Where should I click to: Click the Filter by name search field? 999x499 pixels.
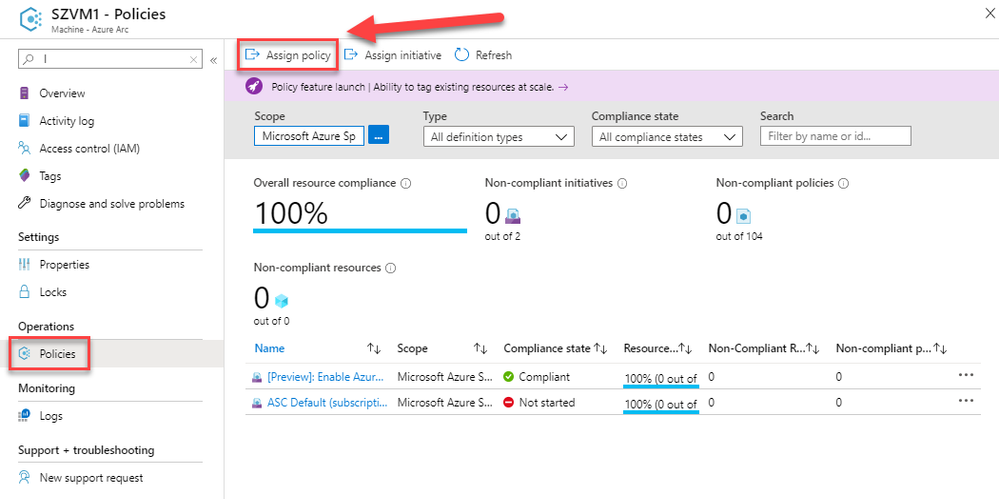click(835, 136)
